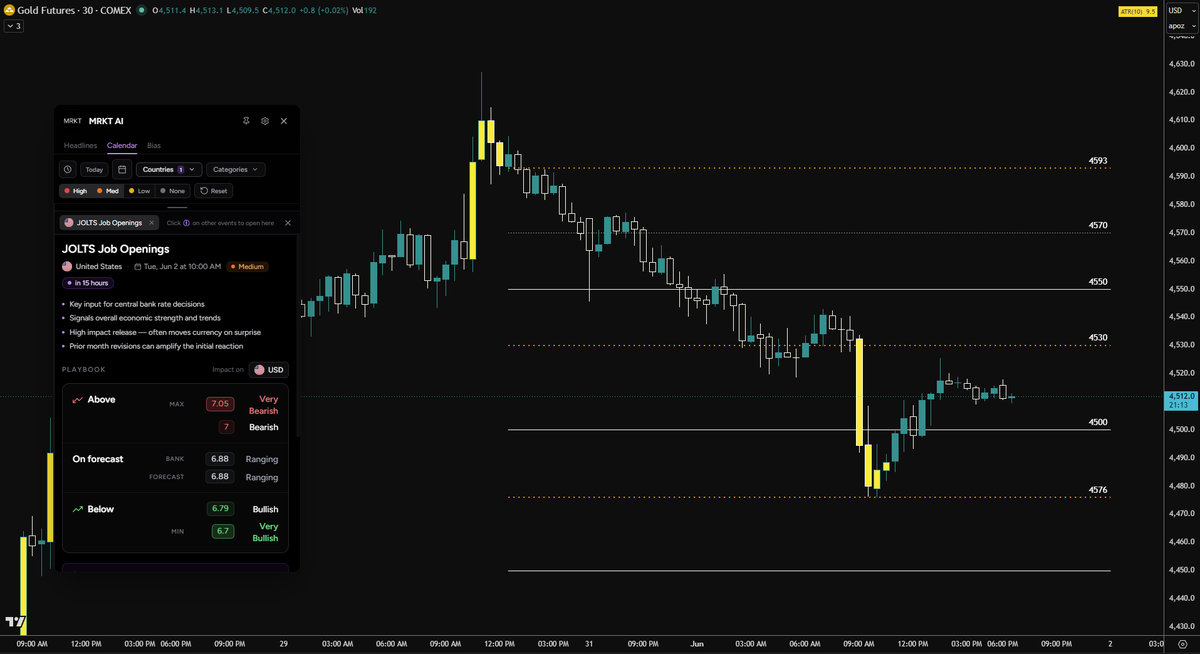The image size is (1200, 654).
Task: Open the calendar date picker icon
Action: pos(121,170)
